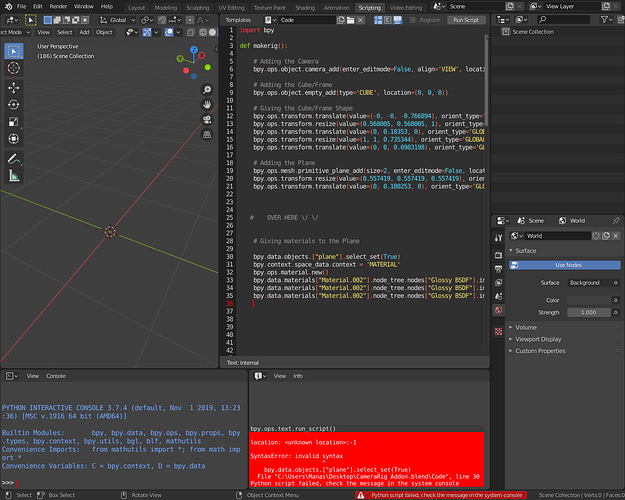The height and width of the screenshot is (500, 625).
Task: Click the World Color swatch
Action: (589, 300)
